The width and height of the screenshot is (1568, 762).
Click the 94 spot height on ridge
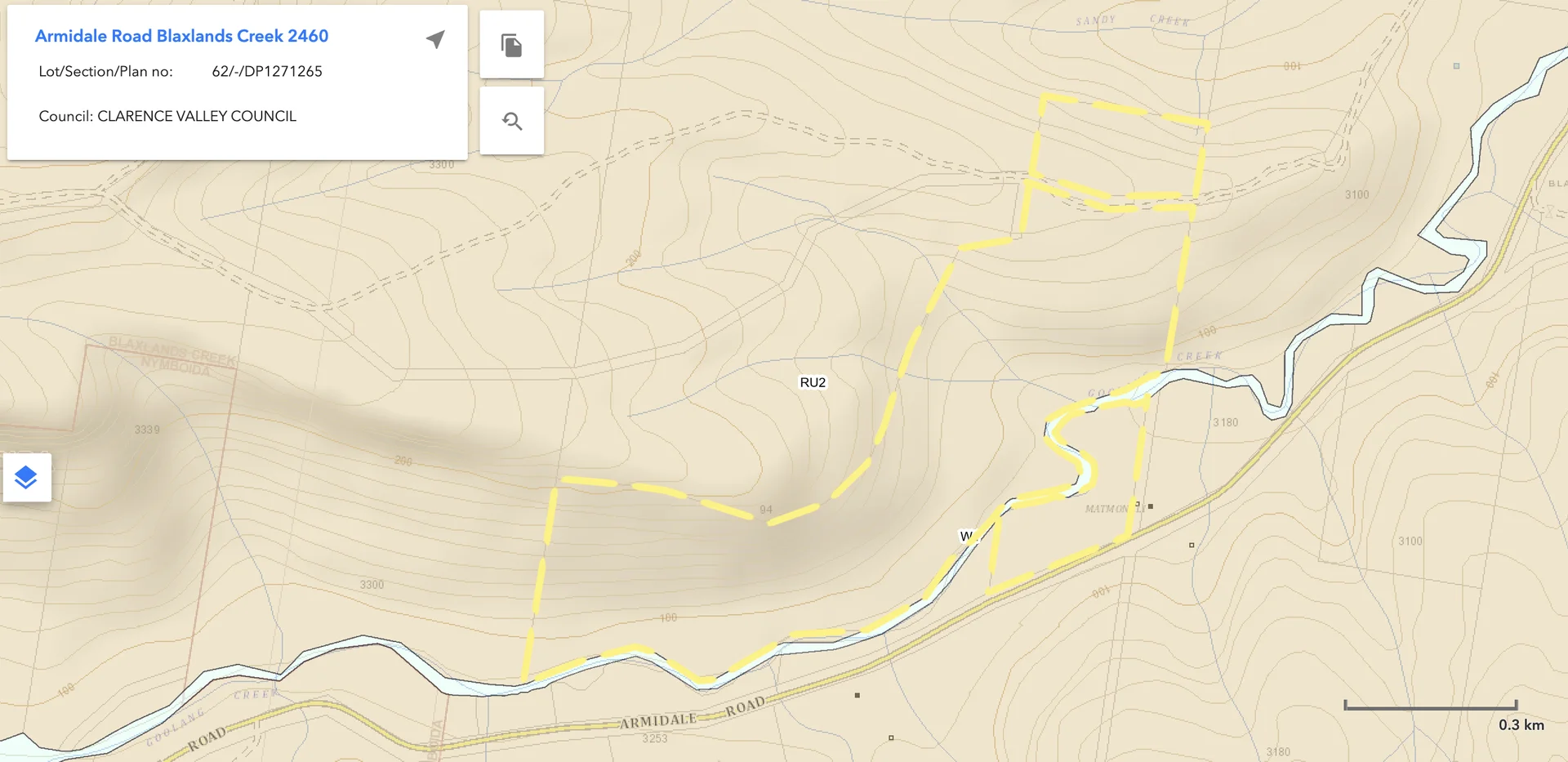point(766,510)
